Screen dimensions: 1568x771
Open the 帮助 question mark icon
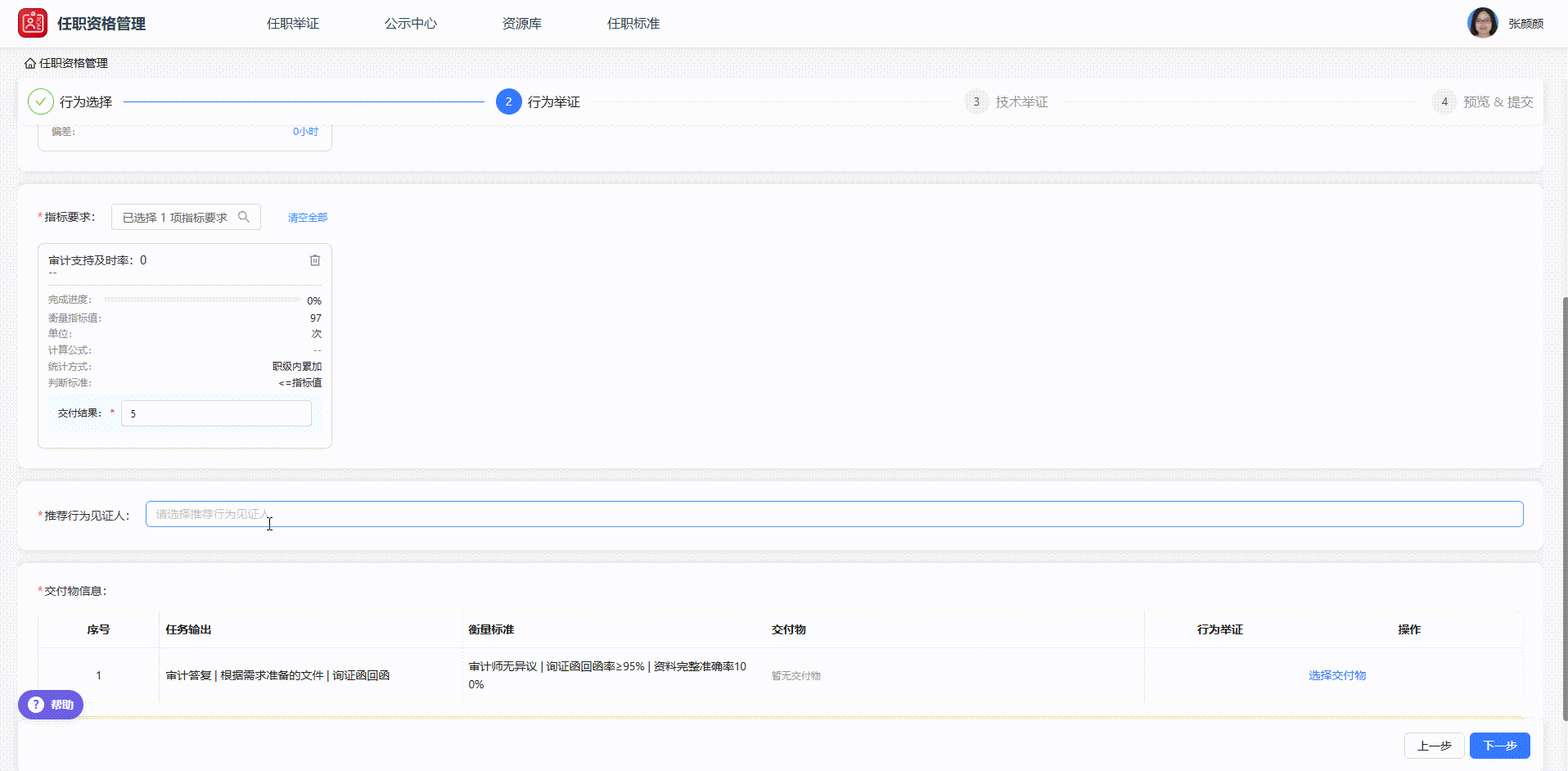click(x=34, y=704)
